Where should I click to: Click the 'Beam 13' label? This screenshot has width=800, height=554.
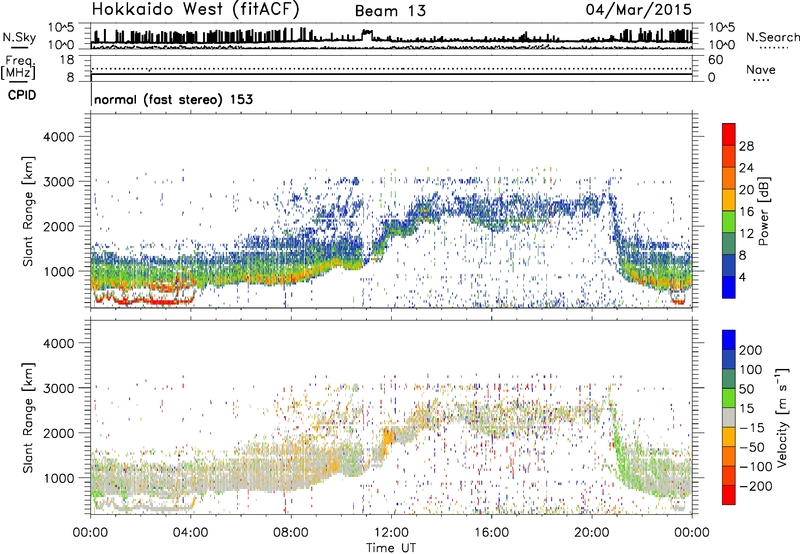(x=390, y=11)
